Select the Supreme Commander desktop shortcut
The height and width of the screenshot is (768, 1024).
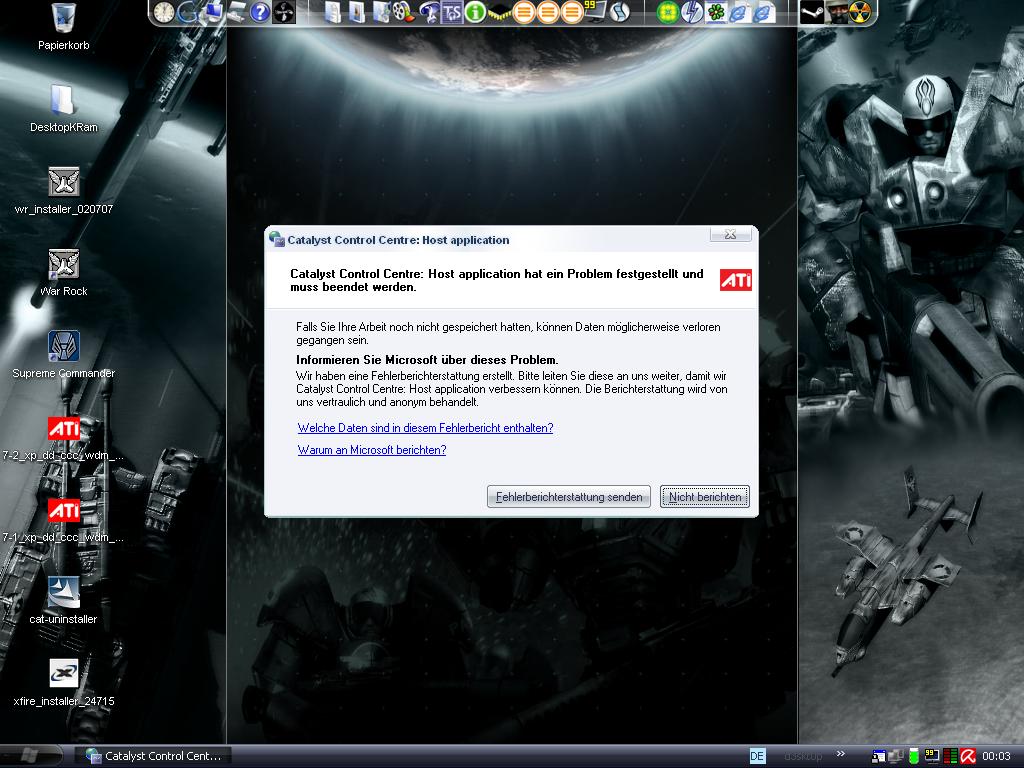pos(63,355)
